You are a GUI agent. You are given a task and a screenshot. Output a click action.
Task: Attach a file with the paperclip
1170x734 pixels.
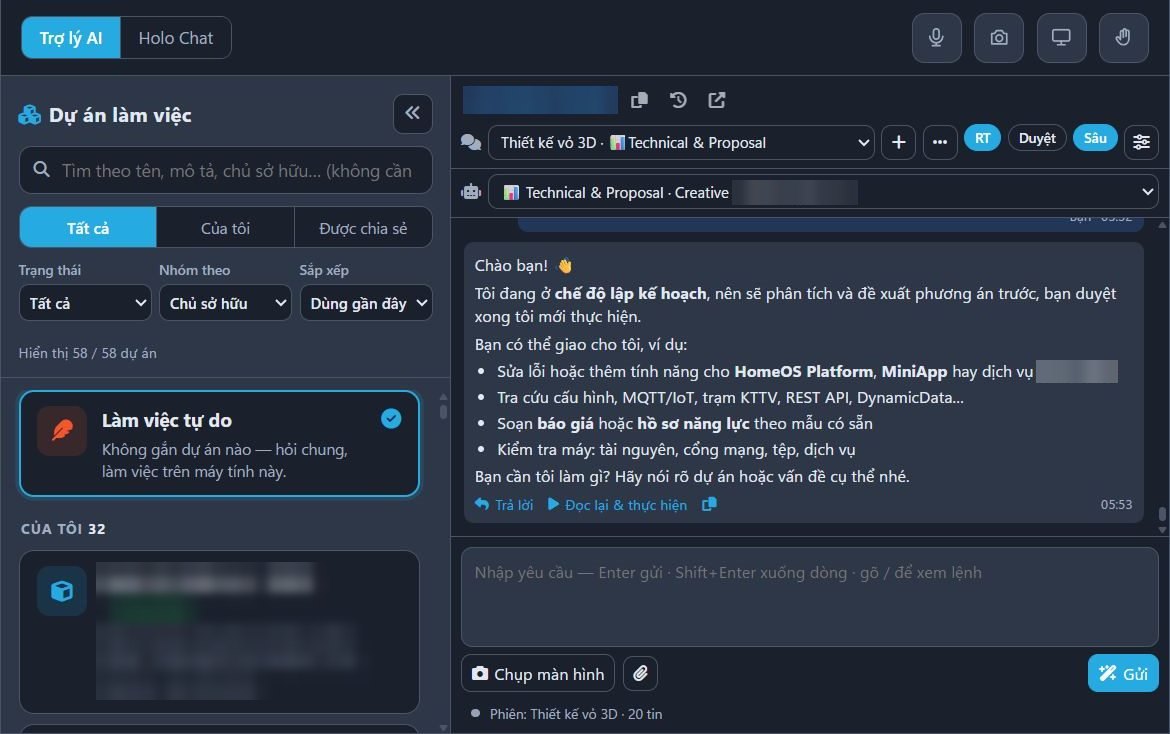click(x=640, y=674)
